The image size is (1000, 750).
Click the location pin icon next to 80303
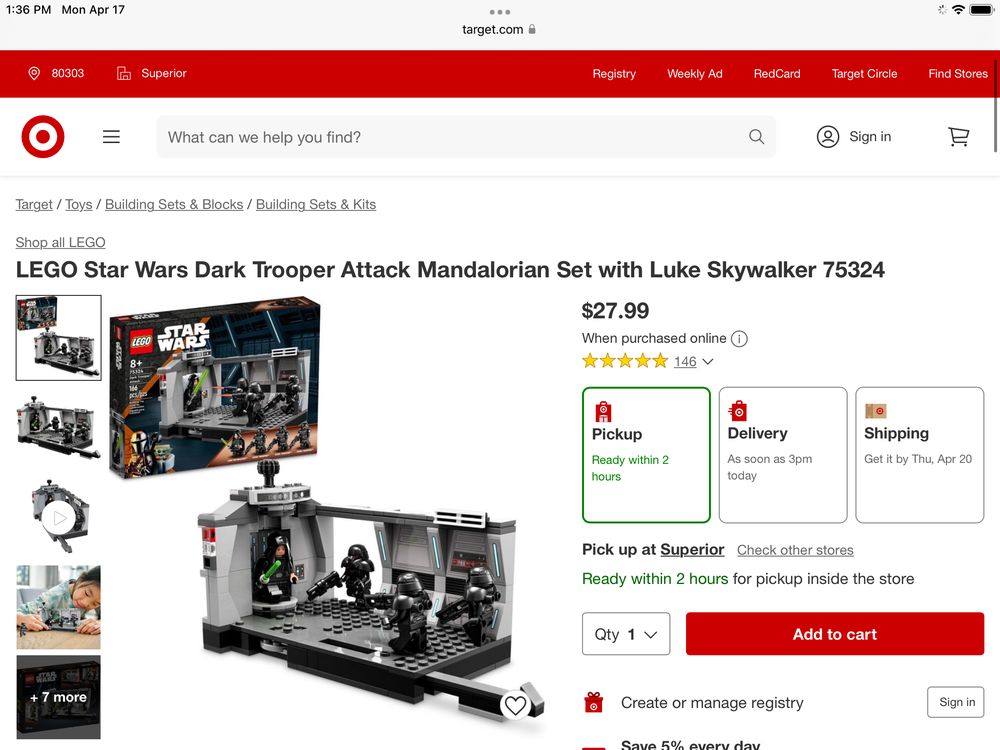(34, 73)
